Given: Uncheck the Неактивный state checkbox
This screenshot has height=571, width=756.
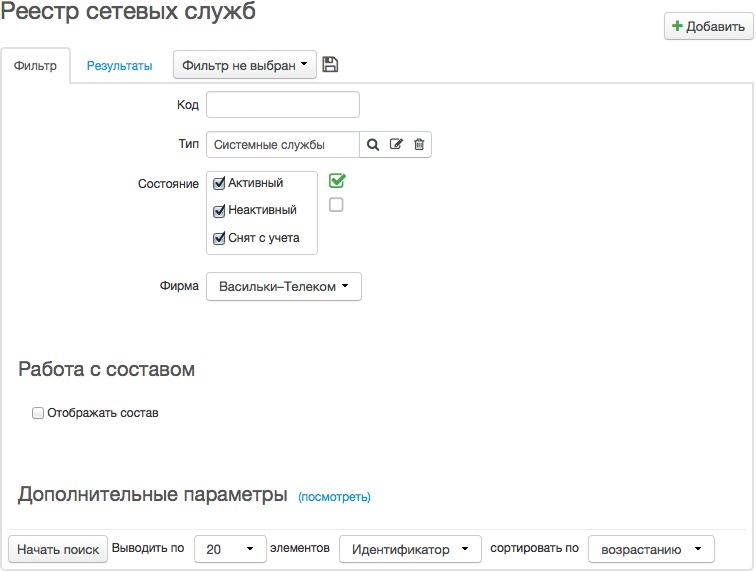Looking at the screenshot, I should pos(219,212).
